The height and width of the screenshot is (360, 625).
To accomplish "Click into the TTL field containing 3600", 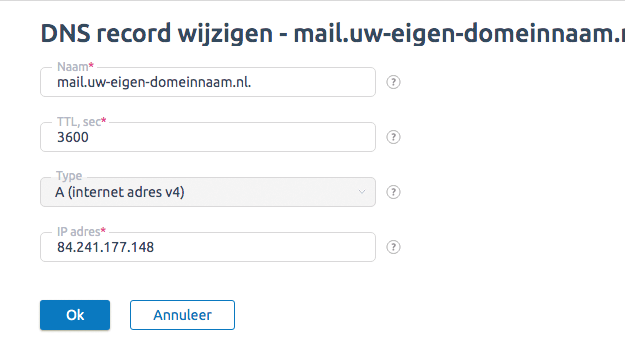I will [x=208, y=137].
